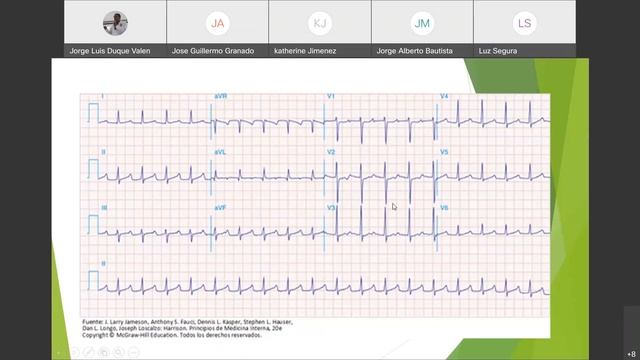Click the V4 lead label
Screen dimensions: 640x360
point(444,96)
